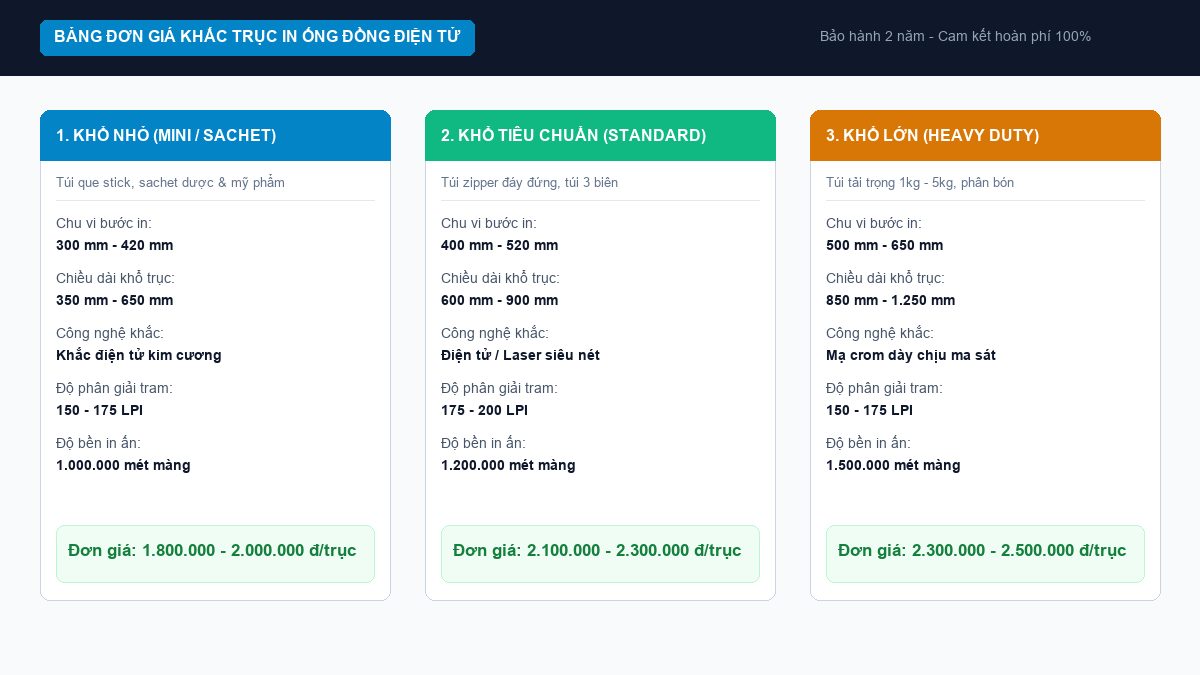Click the value '1.500.000 mét màng'
1200x675 pixels.
click(x=893, y=465)
